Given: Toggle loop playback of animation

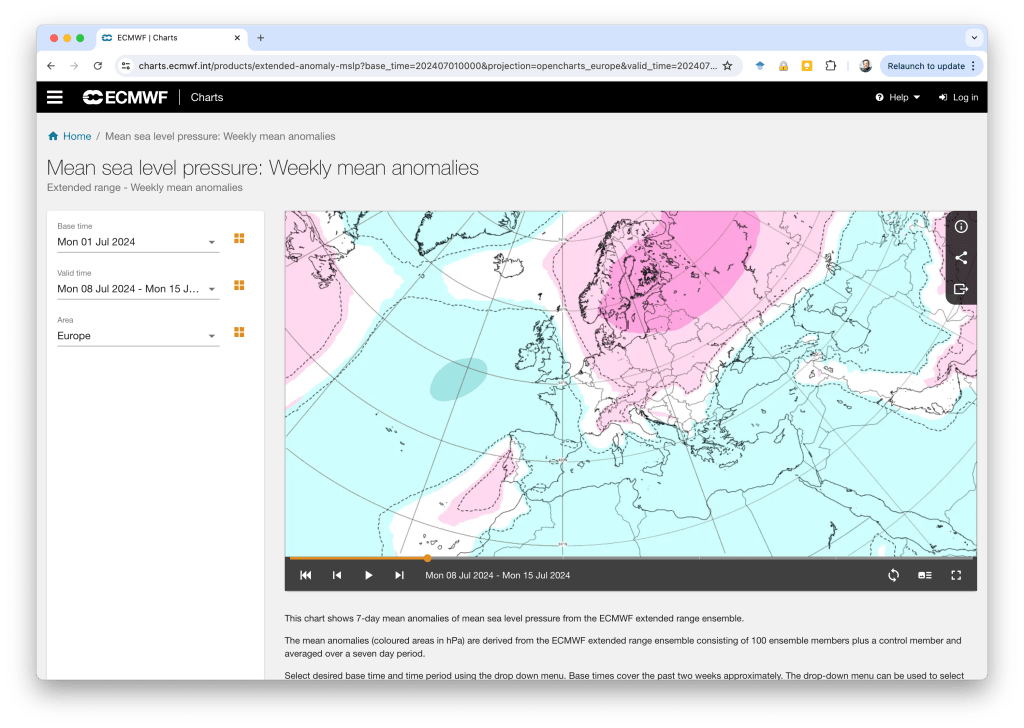Looking at the screenshot, I should [x=893, y=575].
